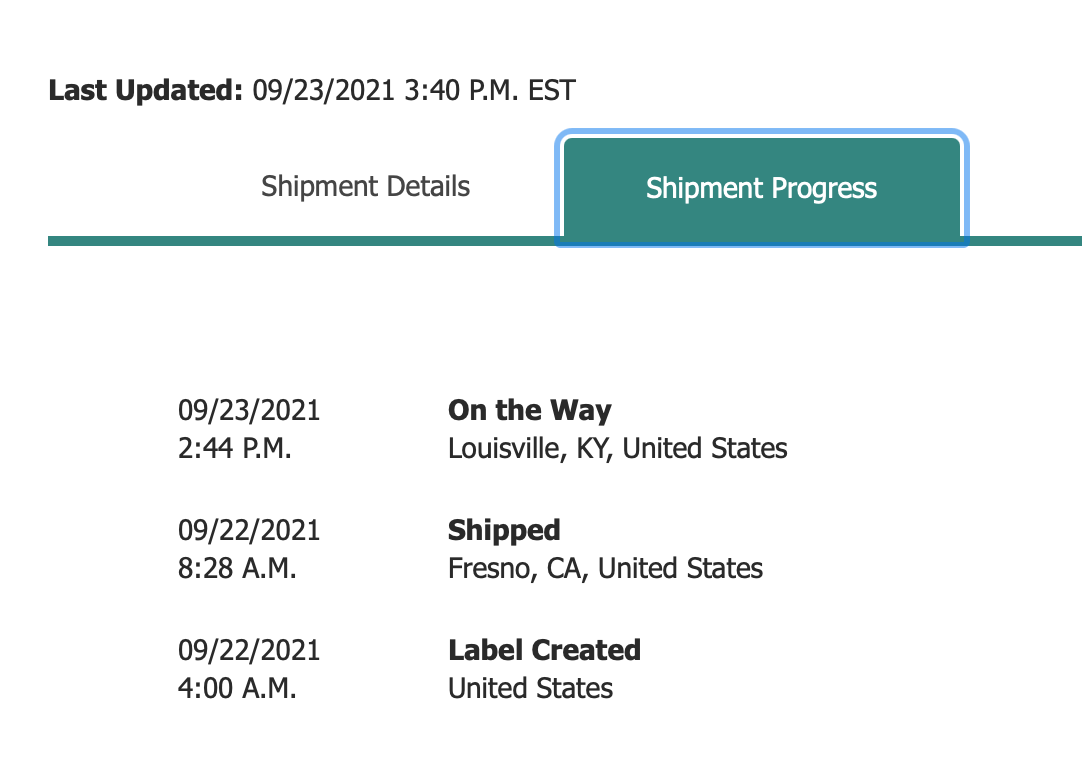Screen dimensions: 1082x762
Task: Click the Label Created status heading
Action: tap(544, 650)
